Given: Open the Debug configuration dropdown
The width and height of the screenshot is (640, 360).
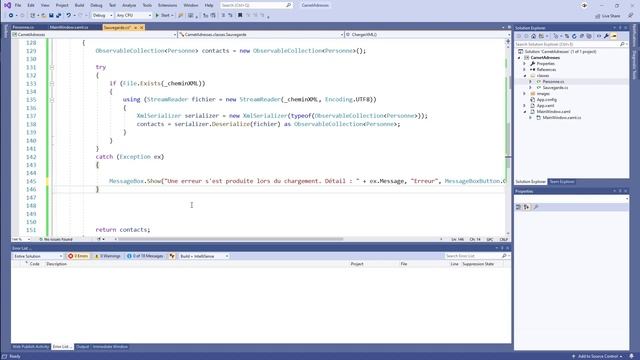Looking at the screenshot, I should (102, 16).
